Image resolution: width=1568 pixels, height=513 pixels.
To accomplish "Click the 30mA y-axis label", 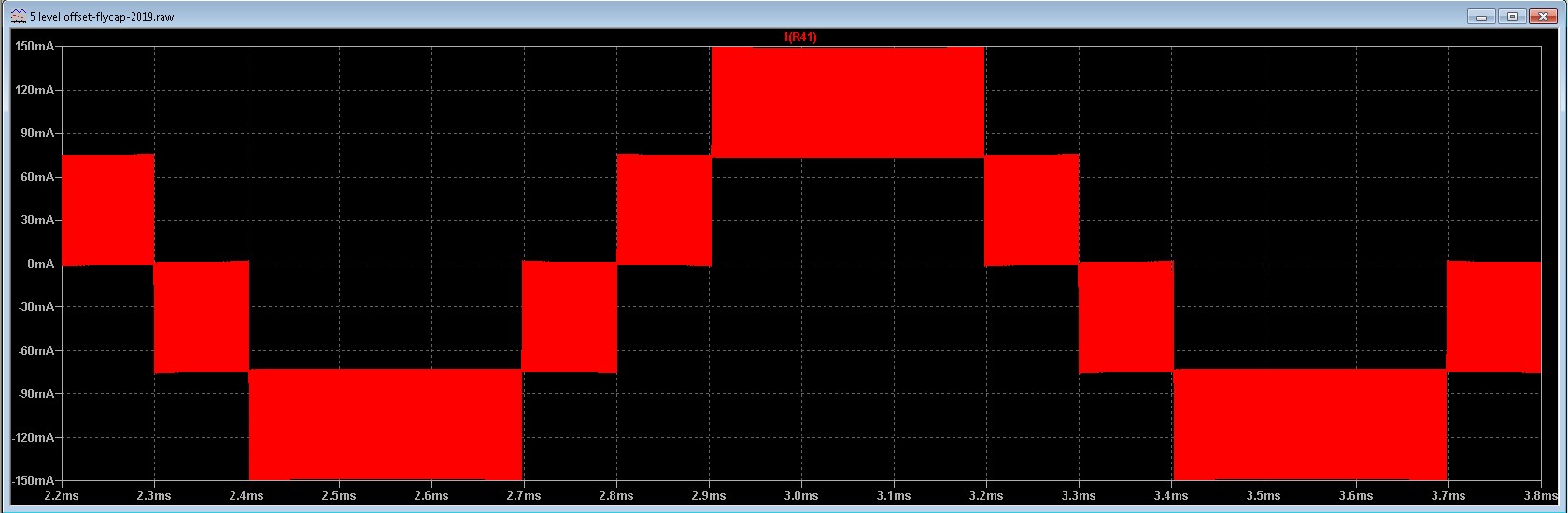I will click(x=37, y=221).
